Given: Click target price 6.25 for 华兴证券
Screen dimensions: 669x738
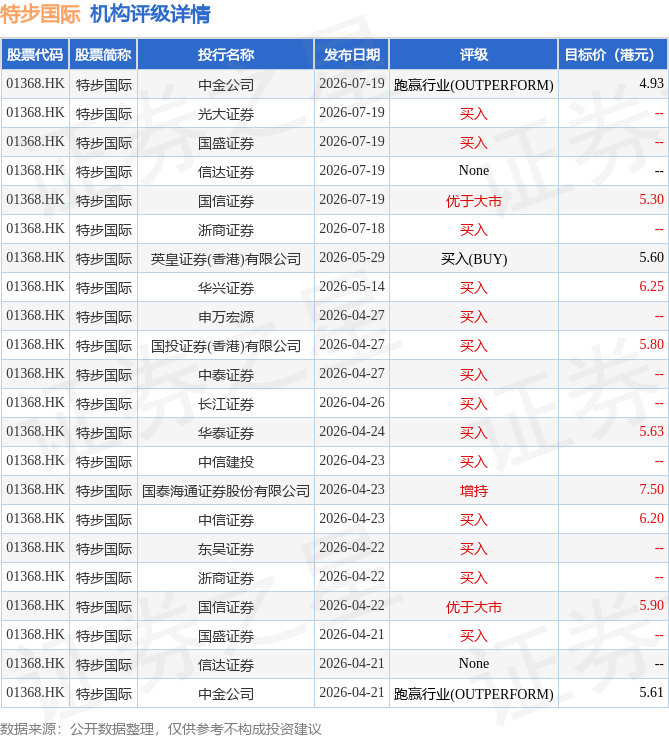Looking at the screenshot, I should point(651,287).
